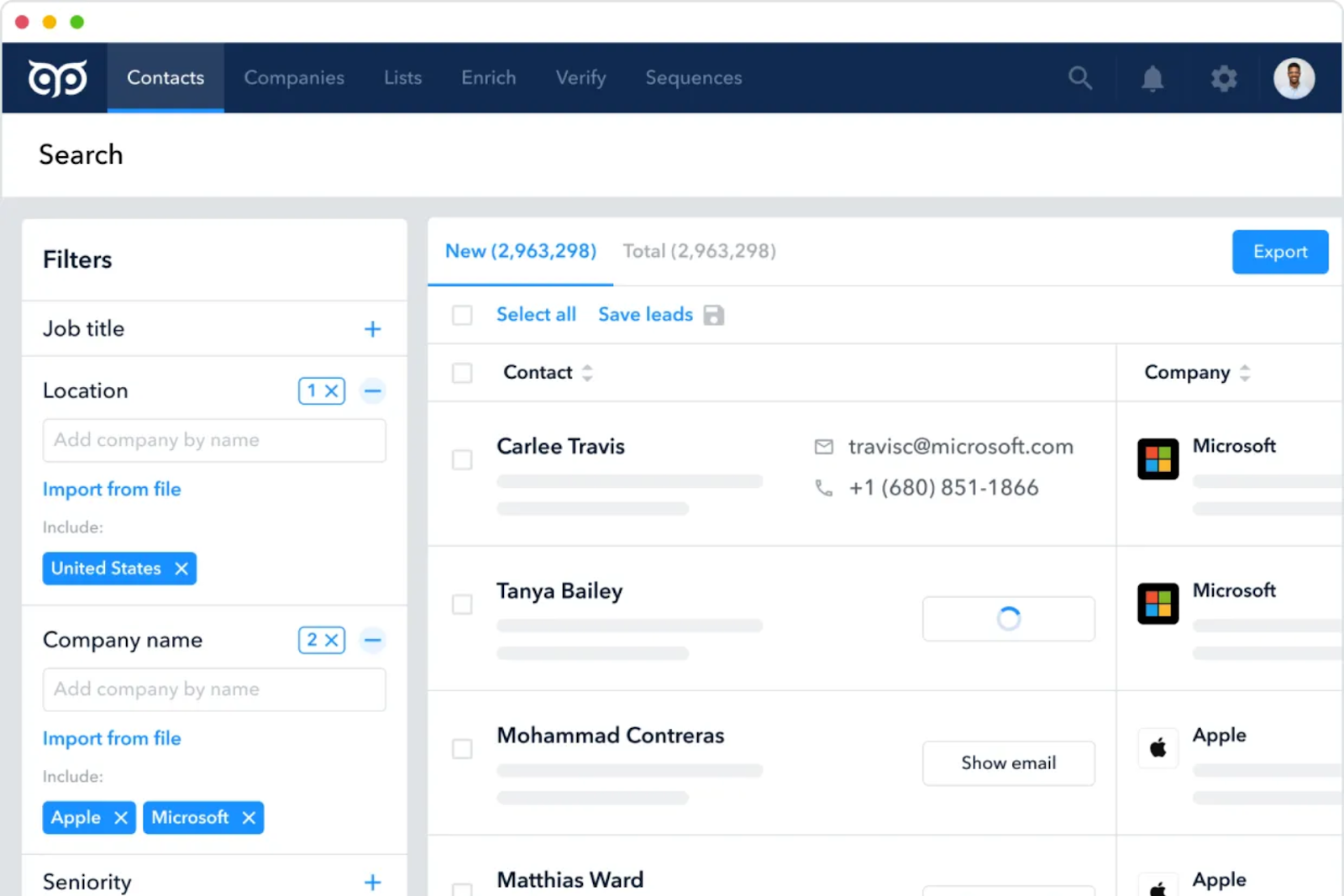Click contact name Mohammad Contreras
1344x896 pixels.
pos(611,736)
